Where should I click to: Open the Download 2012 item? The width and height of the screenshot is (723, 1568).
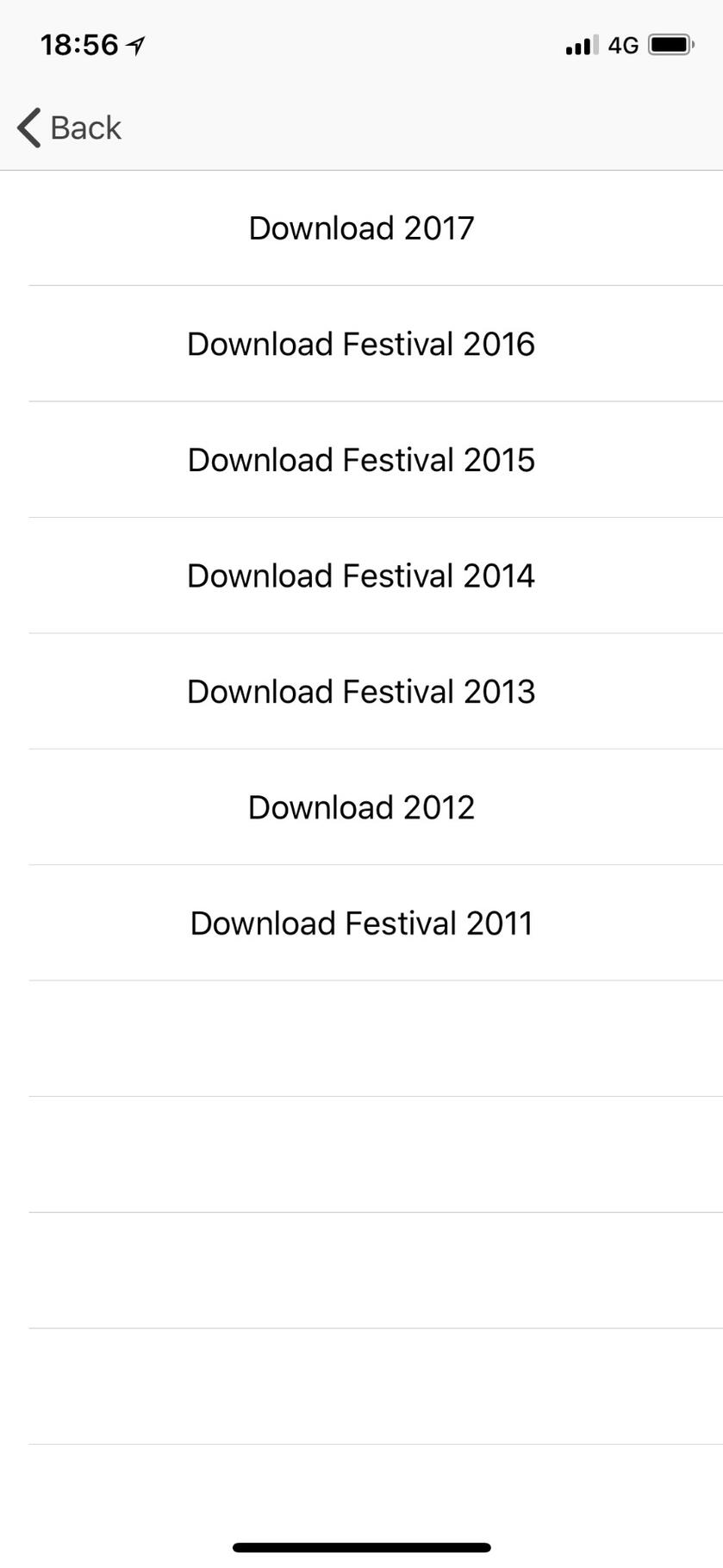(x=361, y=807)
